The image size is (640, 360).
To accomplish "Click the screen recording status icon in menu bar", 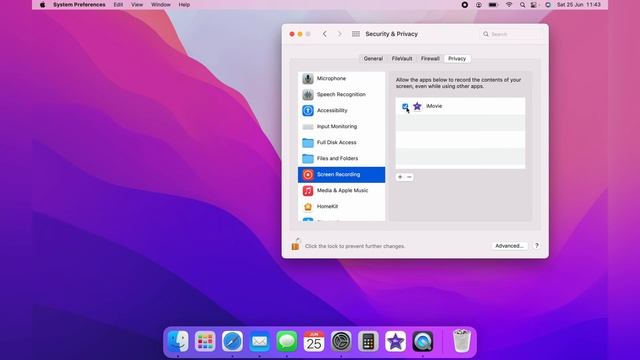I will tap(464, 5).
